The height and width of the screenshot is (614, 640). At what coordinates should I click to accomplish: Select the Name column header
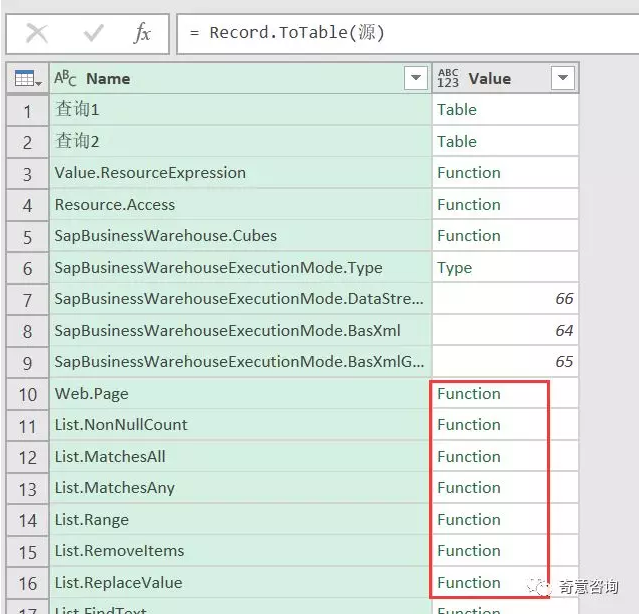pyautogui.click(x=240, y=78)
